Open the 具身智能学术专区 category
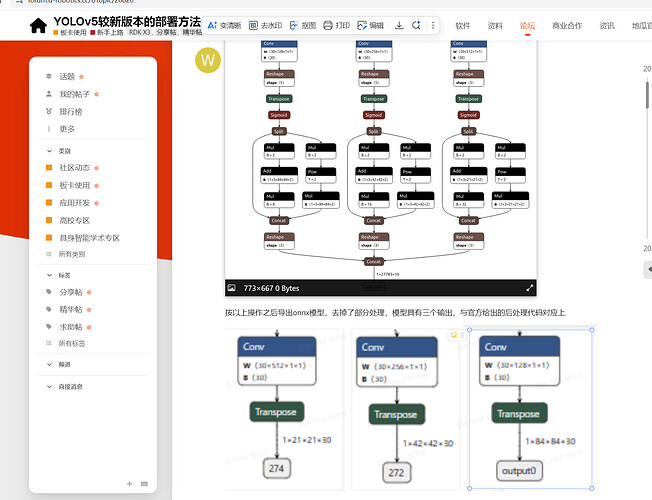This screenshot has width=652, height=500. (89, 238)
